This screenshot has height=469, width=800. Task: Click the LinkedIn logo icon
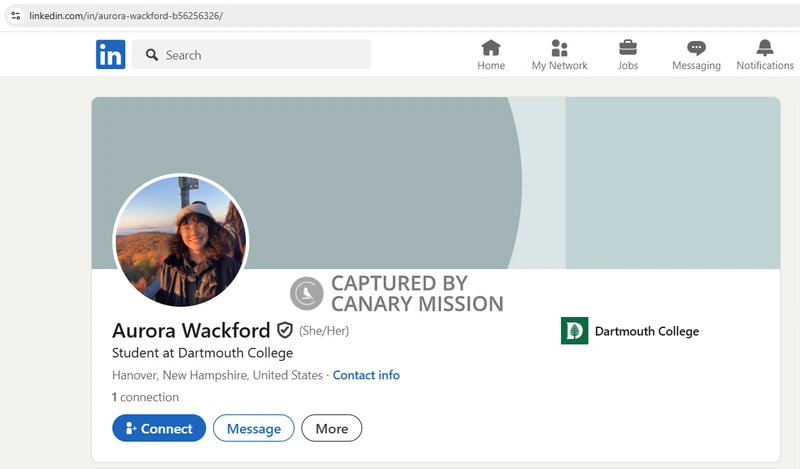click(x=110, y=55)
